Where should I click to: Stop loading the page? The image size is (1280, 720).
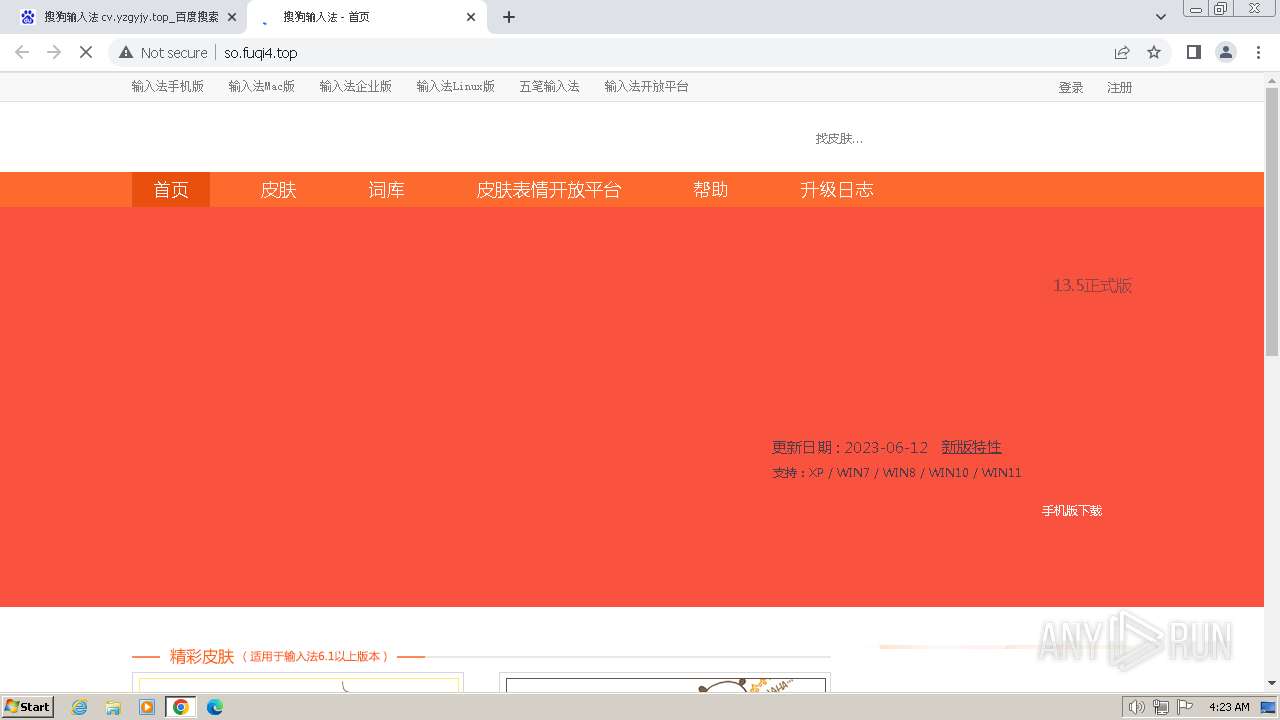[86, 52]
